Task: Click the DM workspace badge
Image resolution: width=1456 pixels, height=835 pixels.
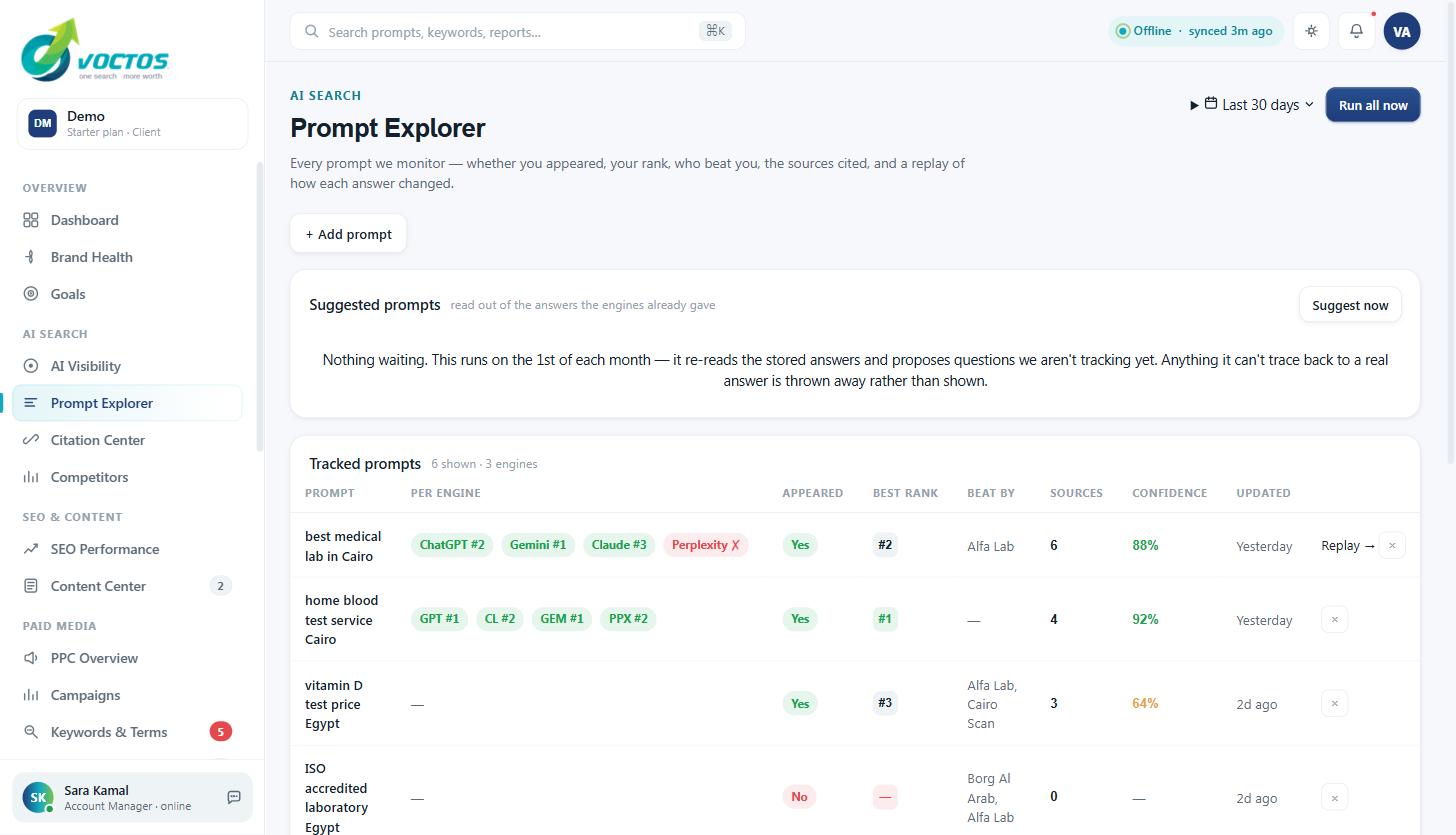Action: (x=42, y=124)
